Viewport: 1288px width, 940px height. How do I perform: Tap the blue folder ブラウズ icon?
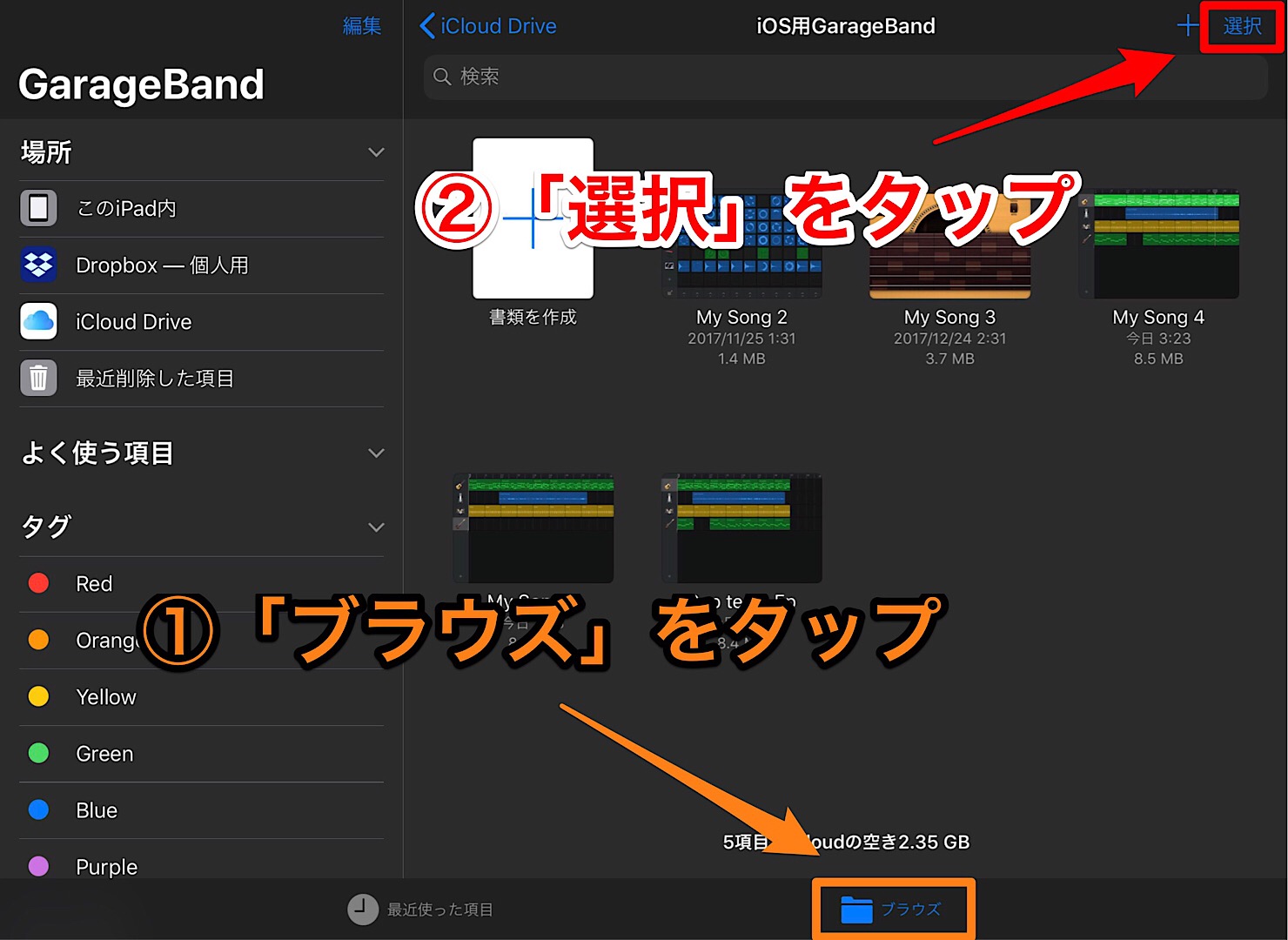856,910
